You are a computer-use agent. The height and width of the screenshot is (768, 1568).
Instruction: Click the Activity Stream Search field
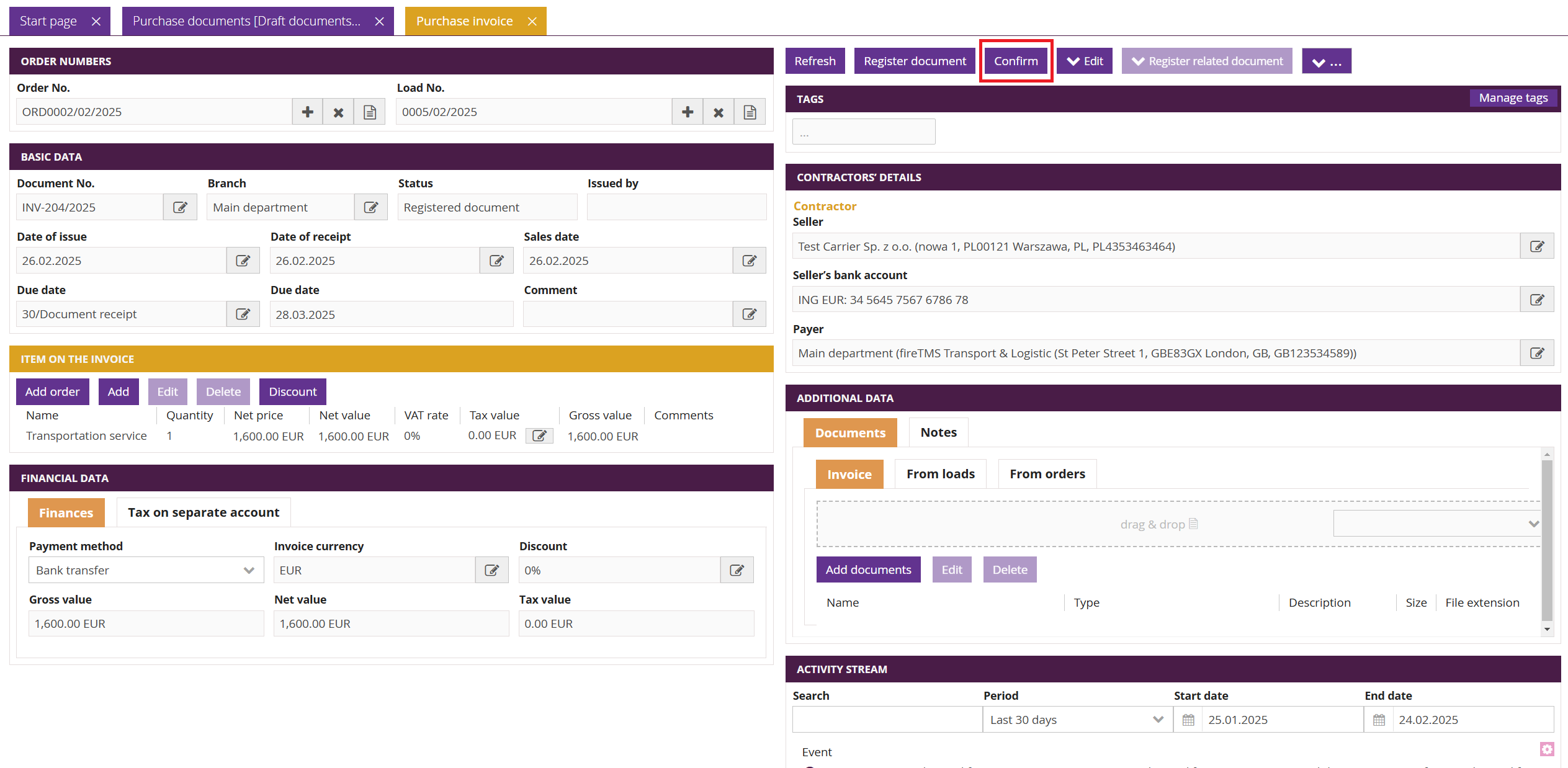[x=887, y=720]
